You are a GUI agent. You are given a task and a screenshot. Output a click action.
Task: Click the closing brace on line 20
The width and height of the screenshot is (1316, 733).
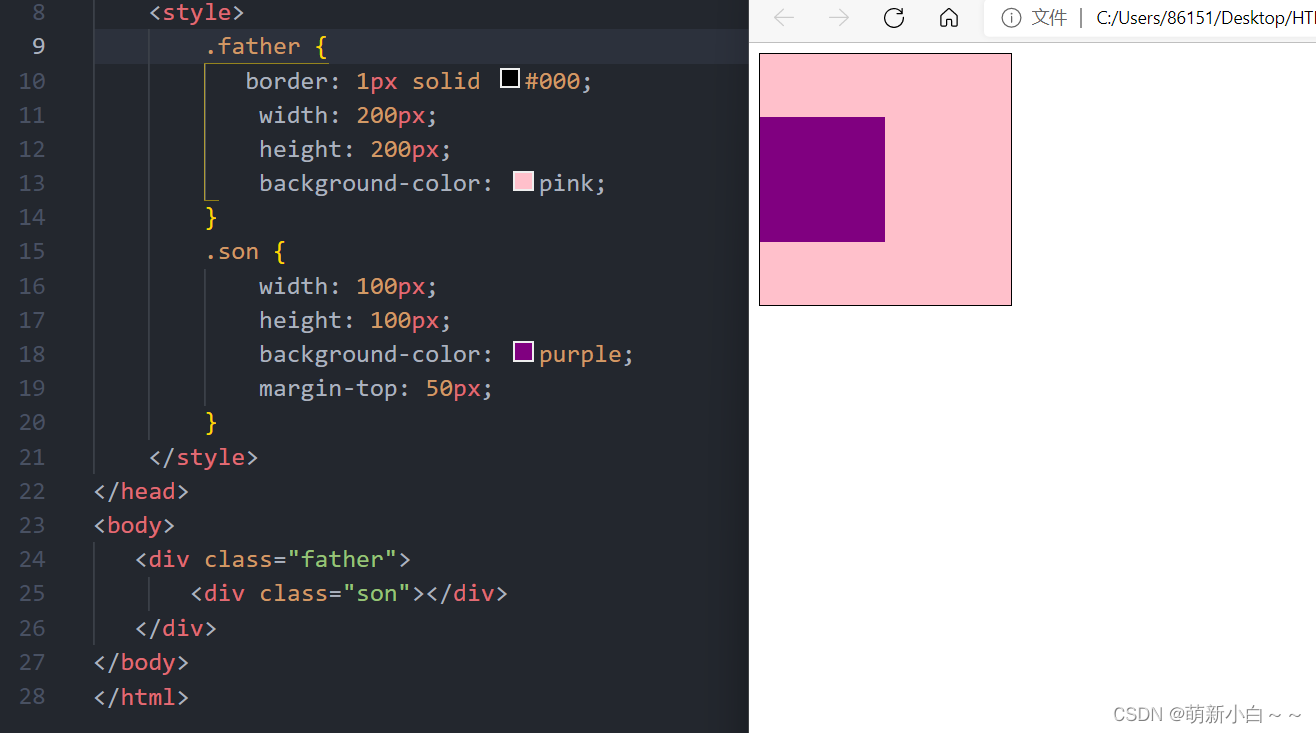[x=211, y=422]
